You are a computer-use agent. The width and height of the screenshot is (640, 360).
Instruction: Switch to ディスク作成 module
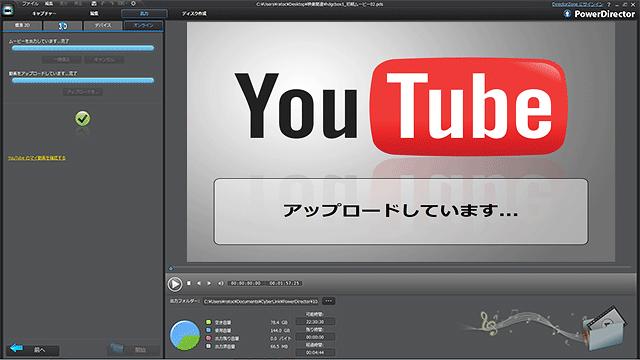point(194,13)
